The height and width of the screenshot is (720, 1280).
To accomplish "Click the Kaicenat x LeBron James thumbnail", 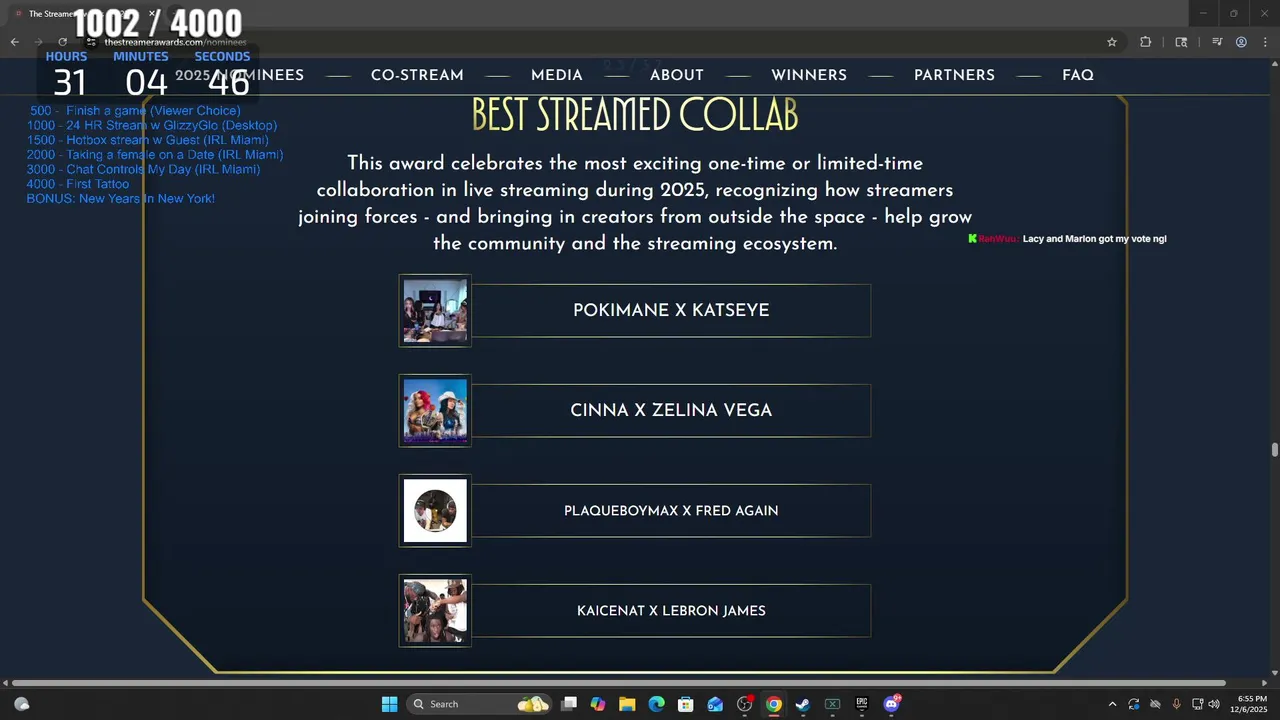I will click(x=435, y=610).
